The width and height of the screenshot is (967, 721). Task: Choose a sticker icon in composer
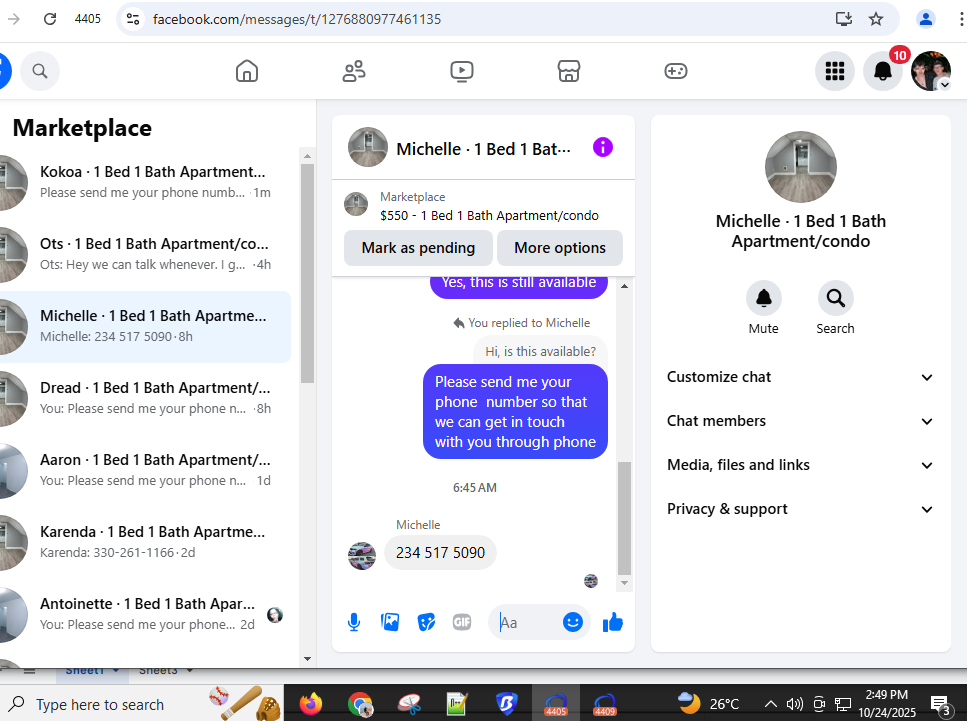pyautogui.click(x=426, y=622)
